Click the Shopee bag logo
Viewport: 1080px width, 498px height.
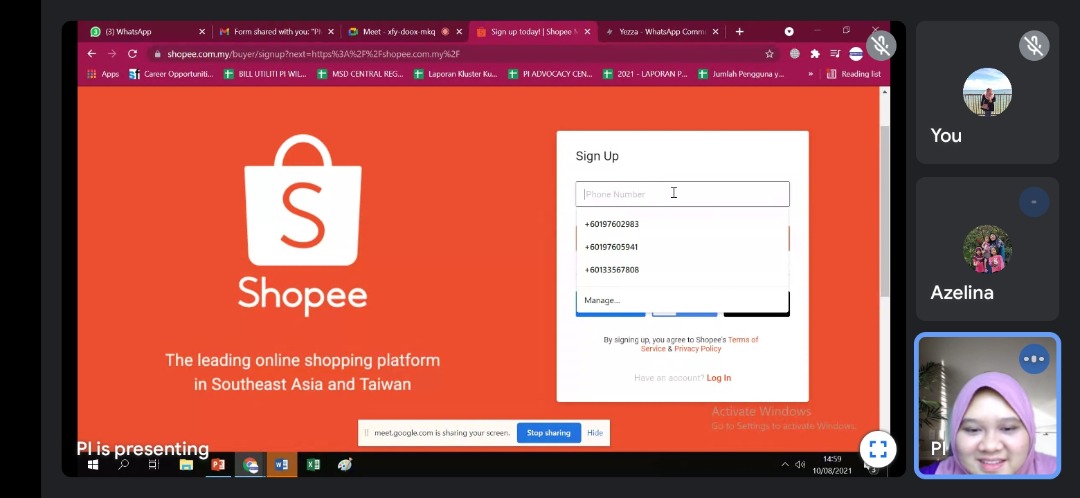302,200
